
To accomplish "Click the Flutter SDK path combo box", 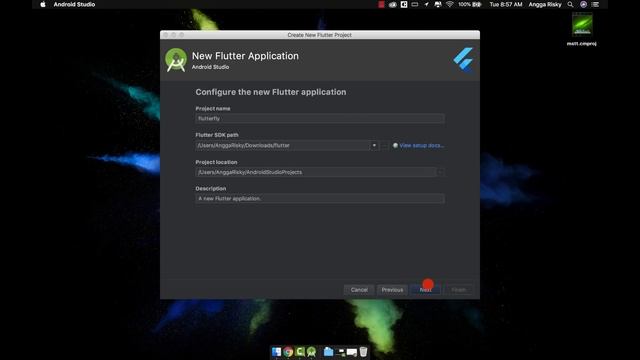I will click(287, 145).
